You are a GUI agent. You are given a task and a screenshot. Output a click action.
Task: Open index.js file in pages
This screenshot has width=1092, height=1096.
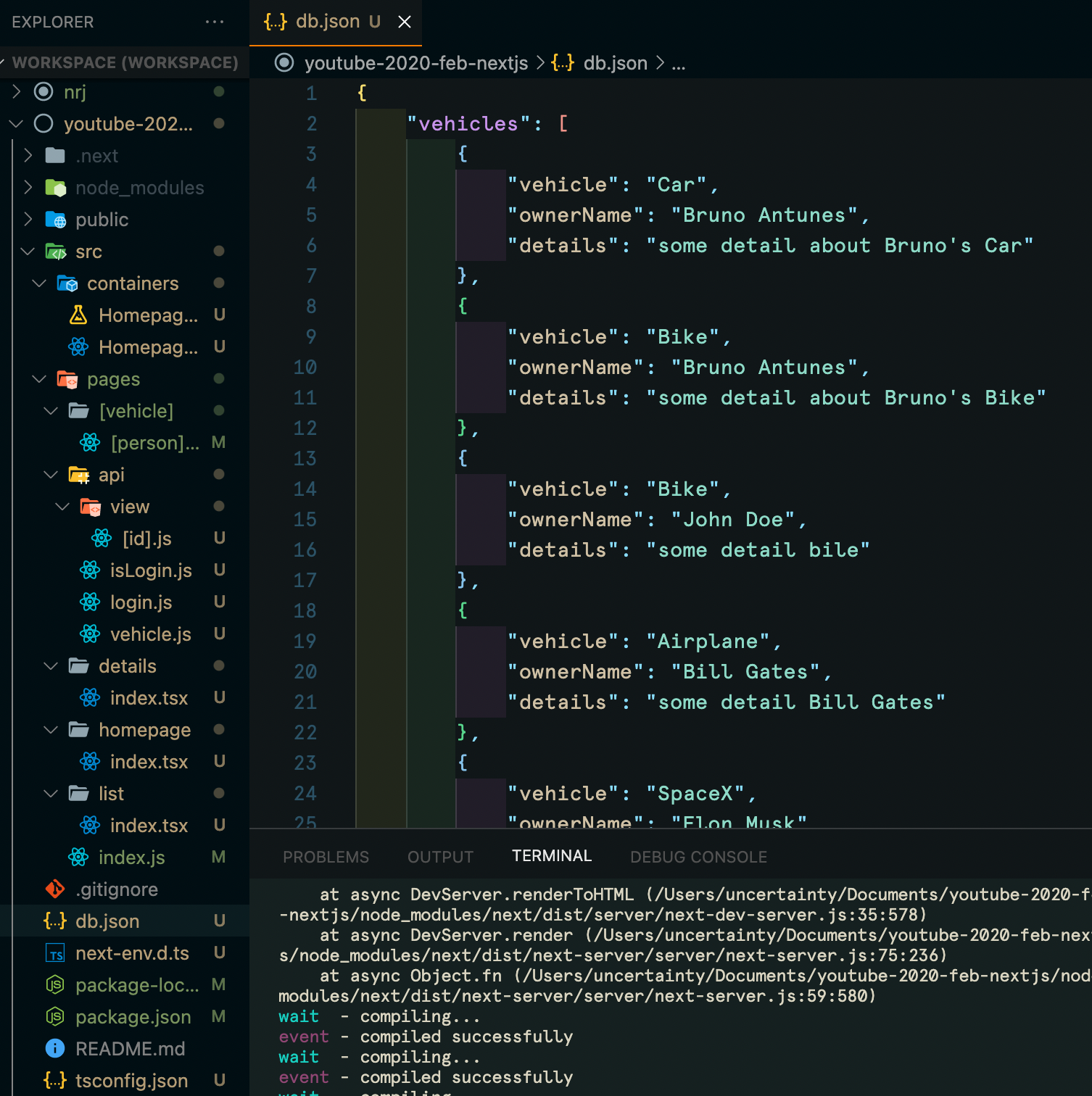pyautogui.click(x=125, y=857)
